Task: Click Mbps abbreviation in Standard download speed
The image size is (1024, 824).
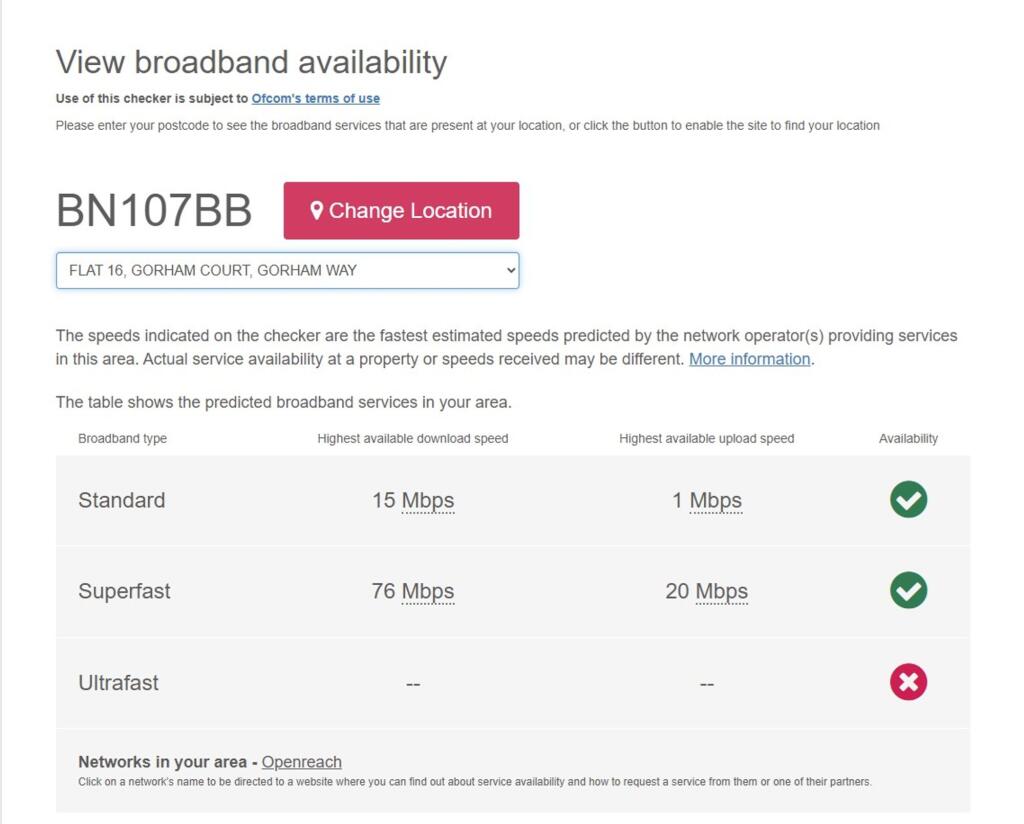Action: [428, 500]
